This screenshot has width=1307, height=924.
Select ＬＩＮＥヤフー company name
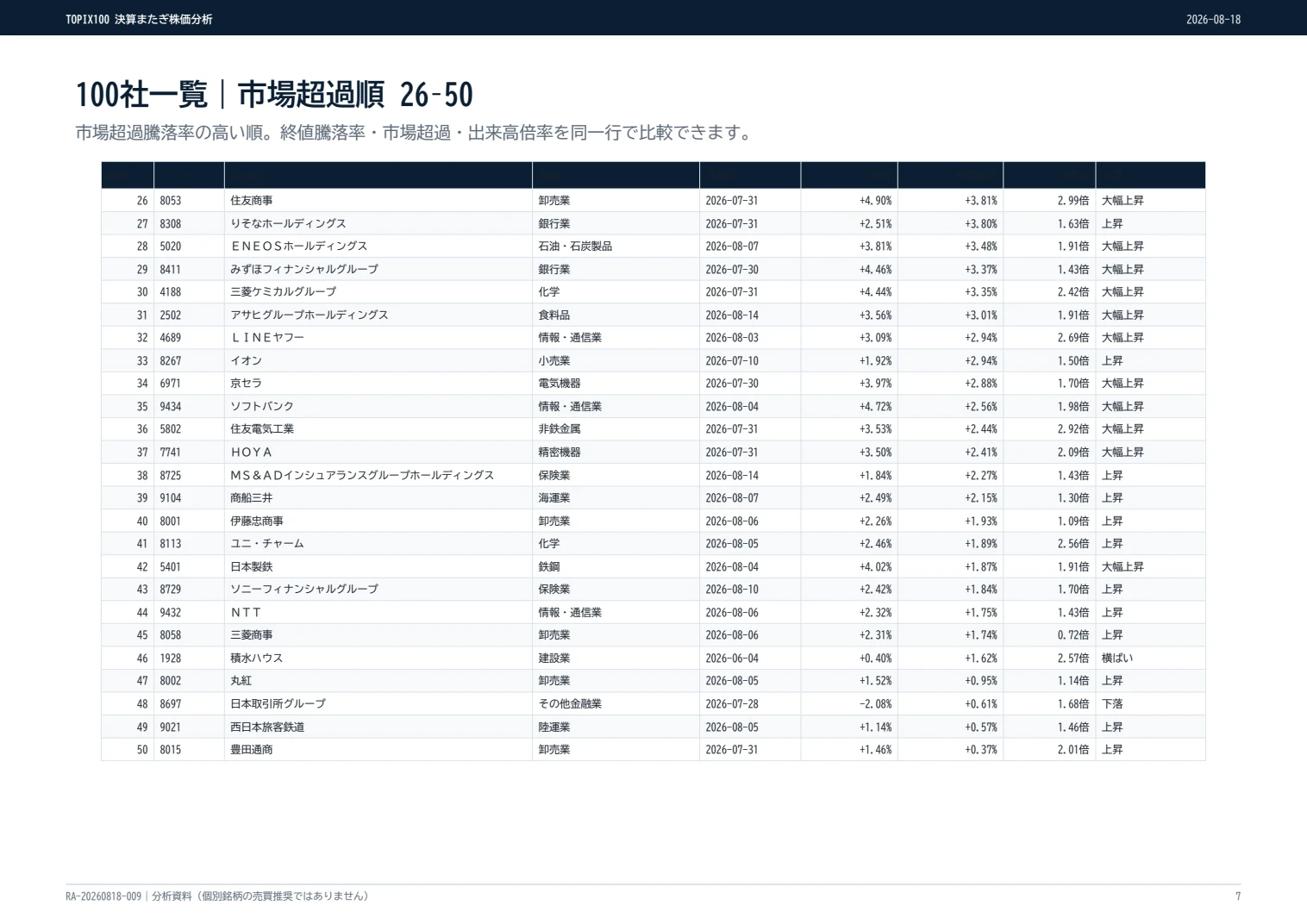[267, 337]
